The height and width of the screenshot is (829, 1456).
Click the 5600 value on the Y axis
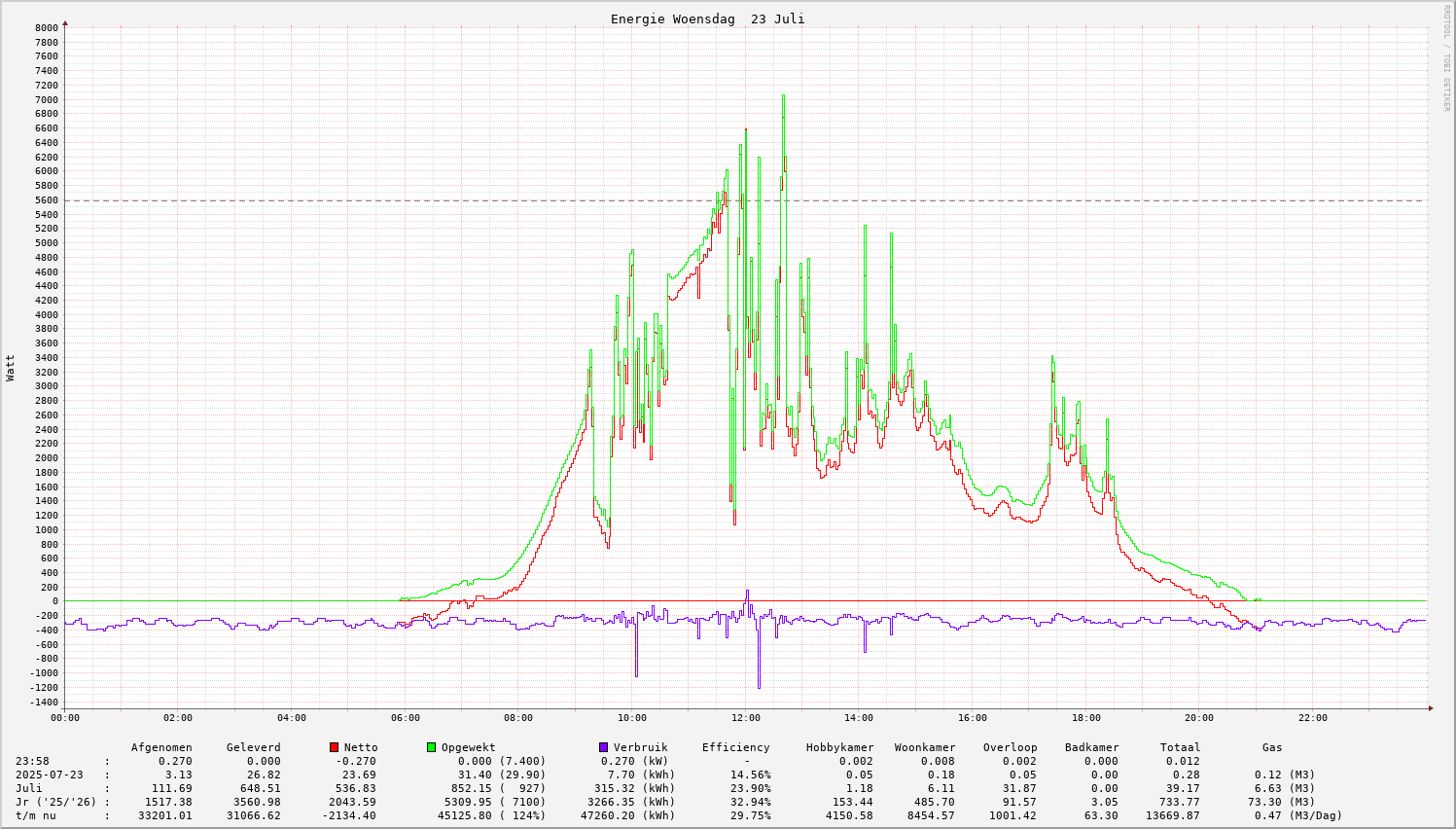tap(47, 200)
